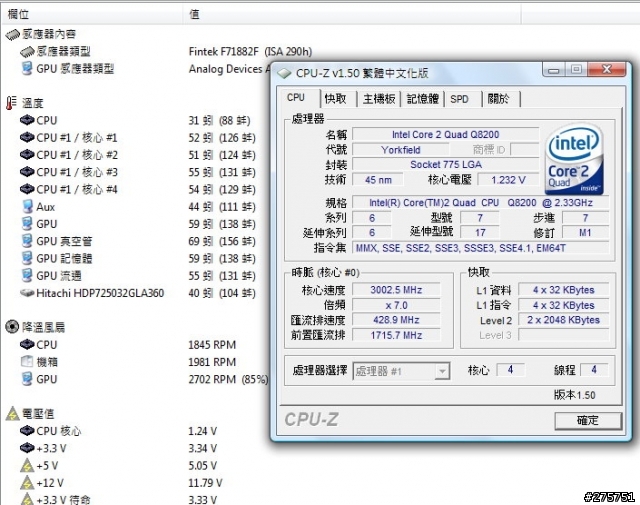
Task: Click the 3002.5 MHz core speed value
Action: click(396, 290)
